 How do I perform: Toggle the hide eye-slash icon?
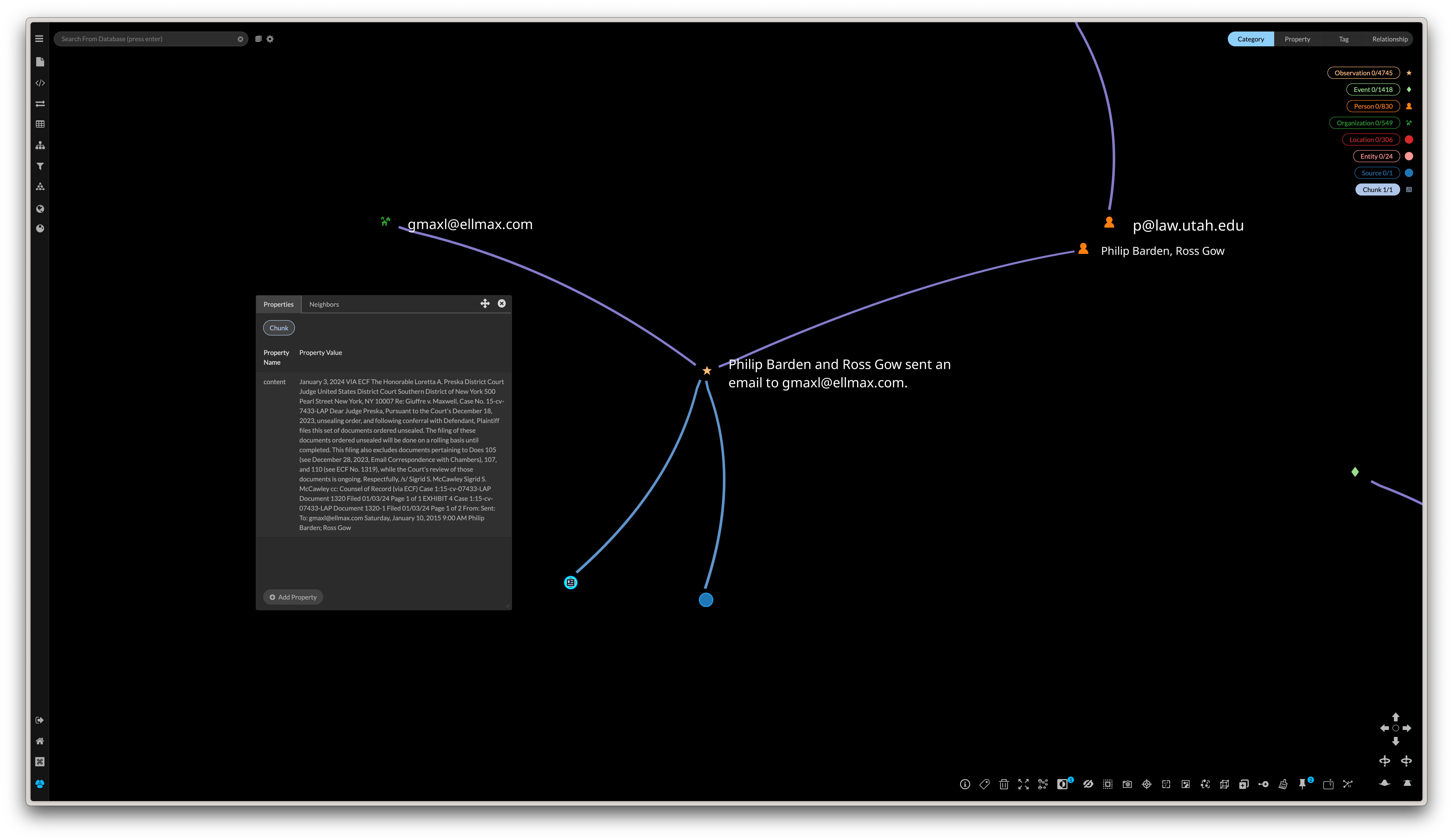[x=1088, y=784]
